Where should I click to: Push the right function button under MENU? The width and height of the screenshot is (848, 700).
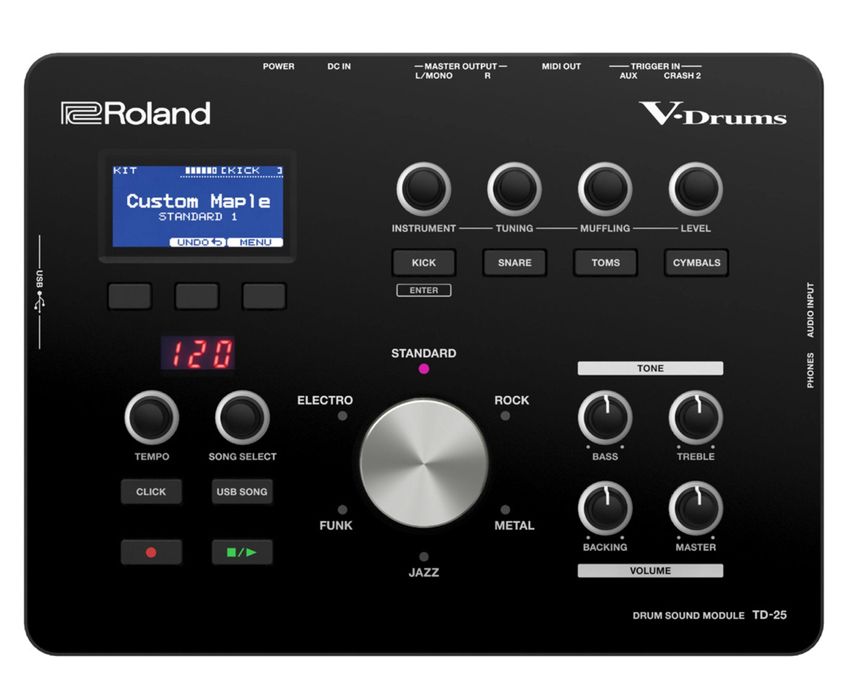pos(264,296)
